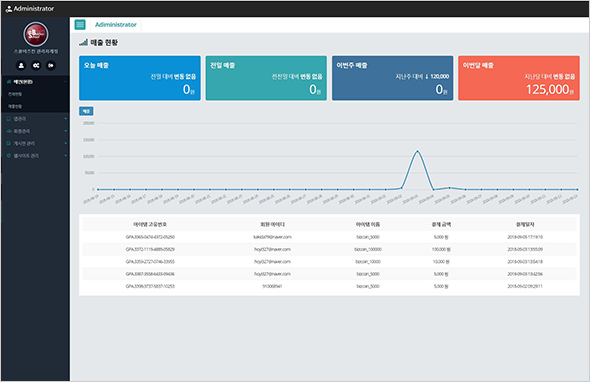Open the 매출현황 submenu item
The width and height of the screenshot is (590, 382).
click(15, 107)
